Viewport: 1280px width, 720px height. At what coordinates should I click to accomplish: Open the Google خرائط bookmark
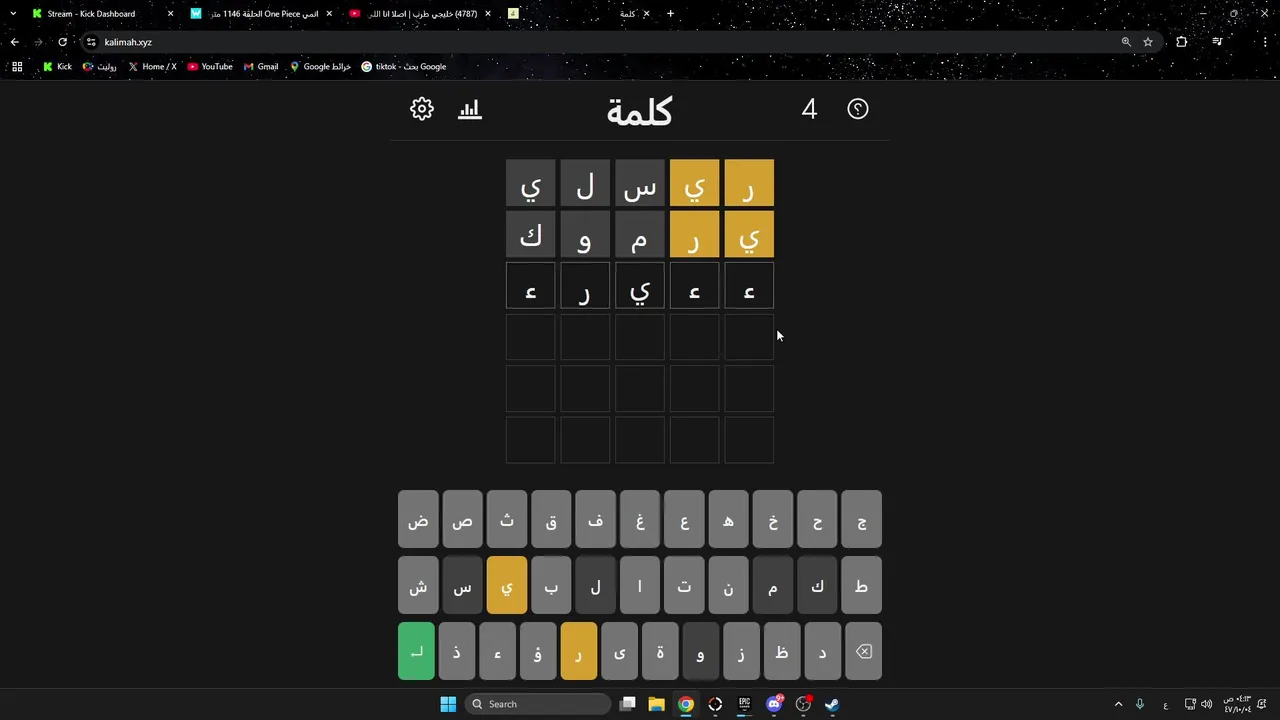(320, 67)
